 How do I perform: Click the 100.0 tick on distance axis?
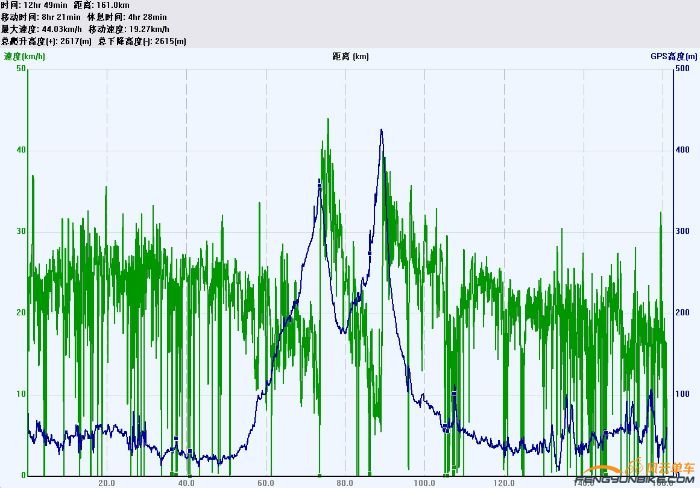424,482
